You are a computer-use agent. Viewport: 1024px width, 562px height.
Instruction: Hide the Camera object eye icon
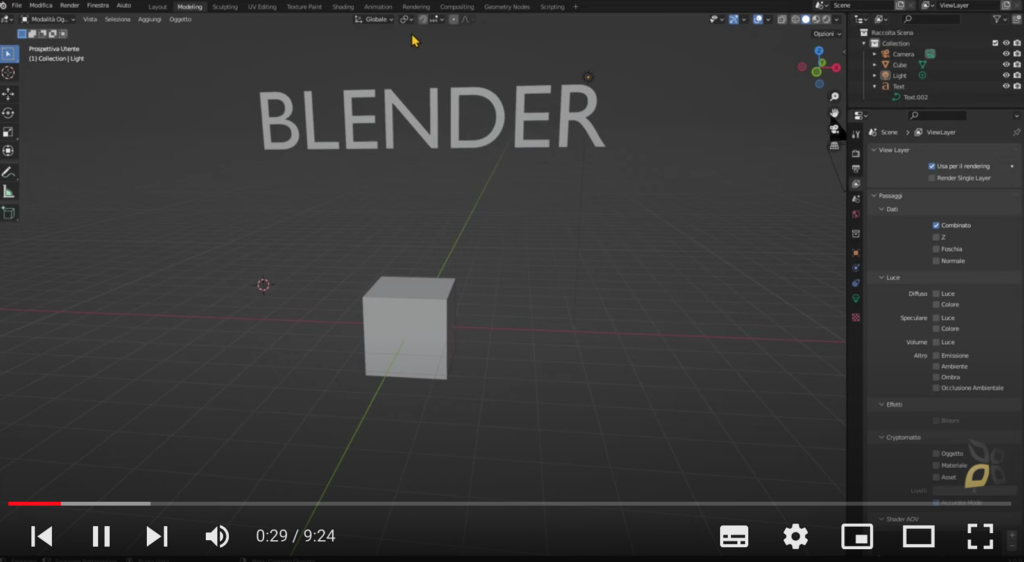coord(1006,54)
